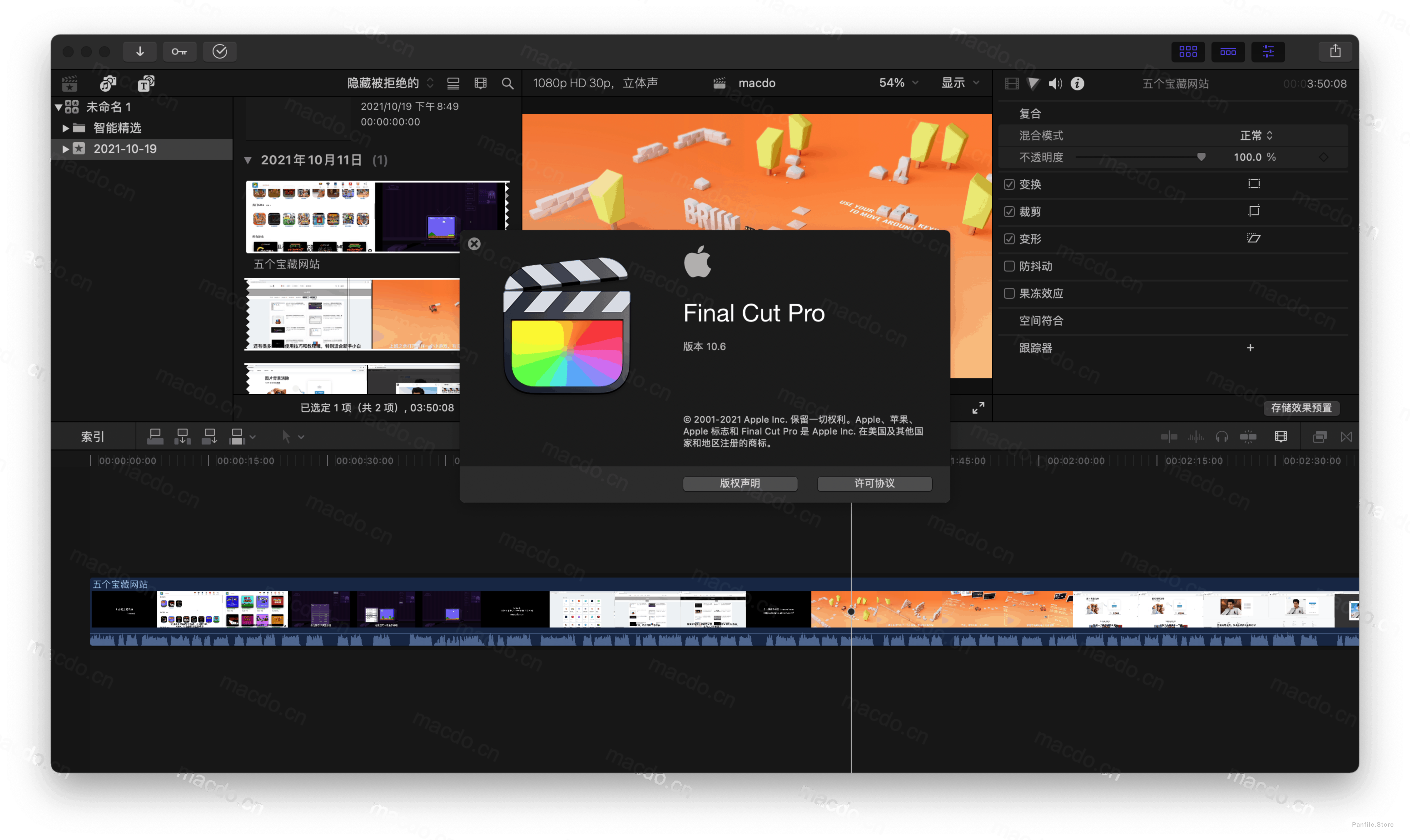
Task: Expand the 2021-10-19 event
Action: pyautogui.click(x=66, y=149)
